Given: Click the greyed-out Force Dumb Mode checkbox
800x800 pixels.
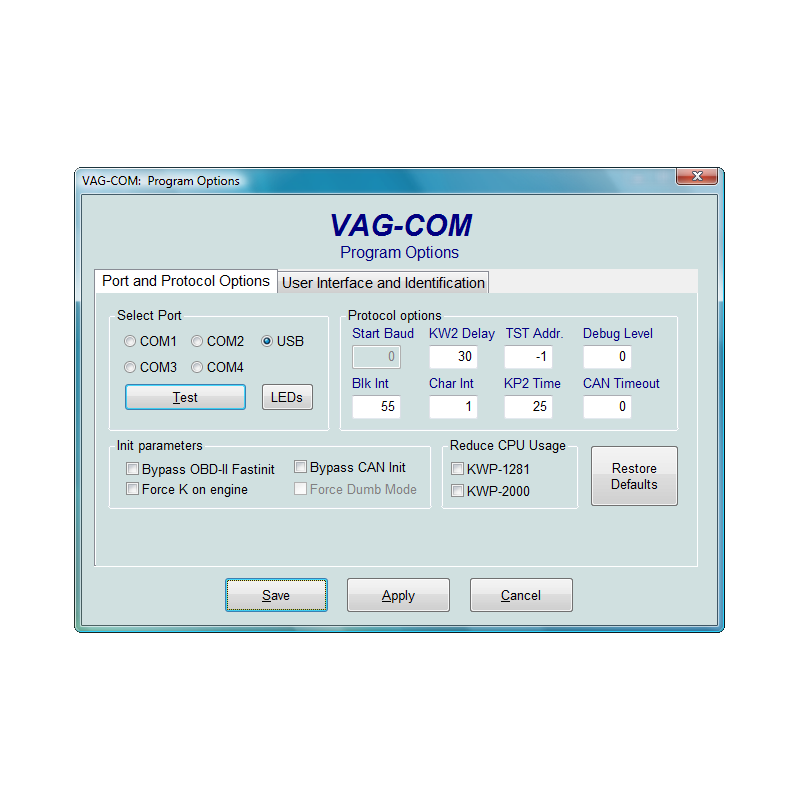Looking at the screenshot, I should point(301,489).
